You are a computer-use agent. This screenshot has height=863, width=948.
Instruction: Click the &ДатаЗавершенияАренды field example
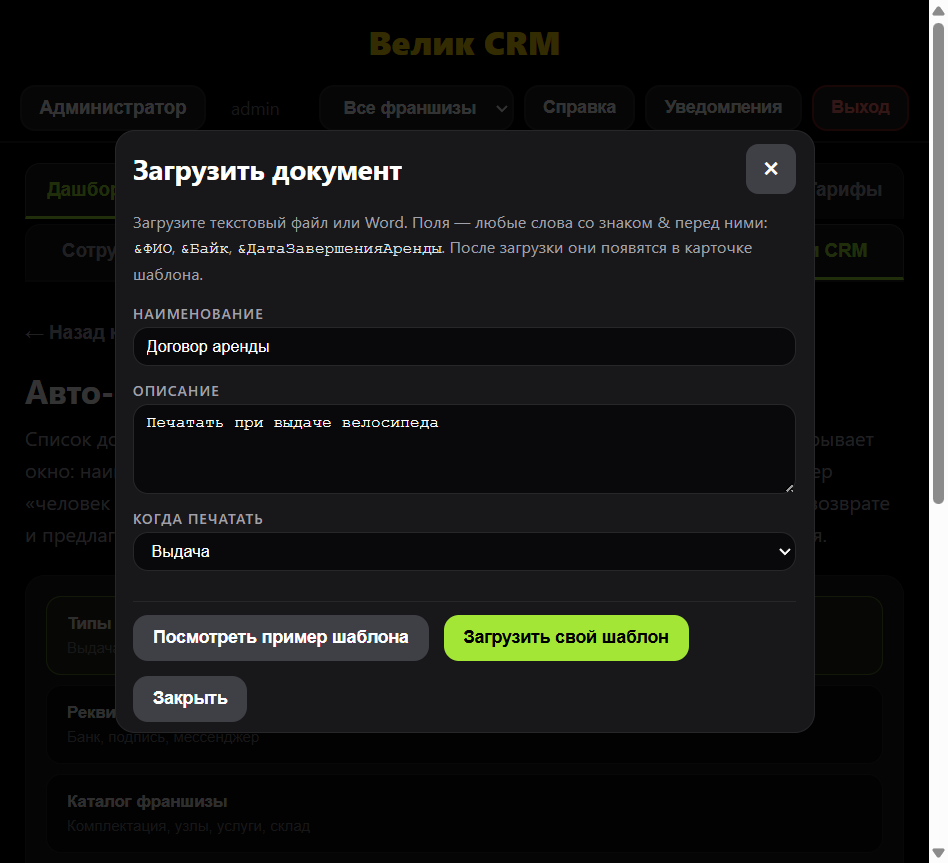(340, 249)
